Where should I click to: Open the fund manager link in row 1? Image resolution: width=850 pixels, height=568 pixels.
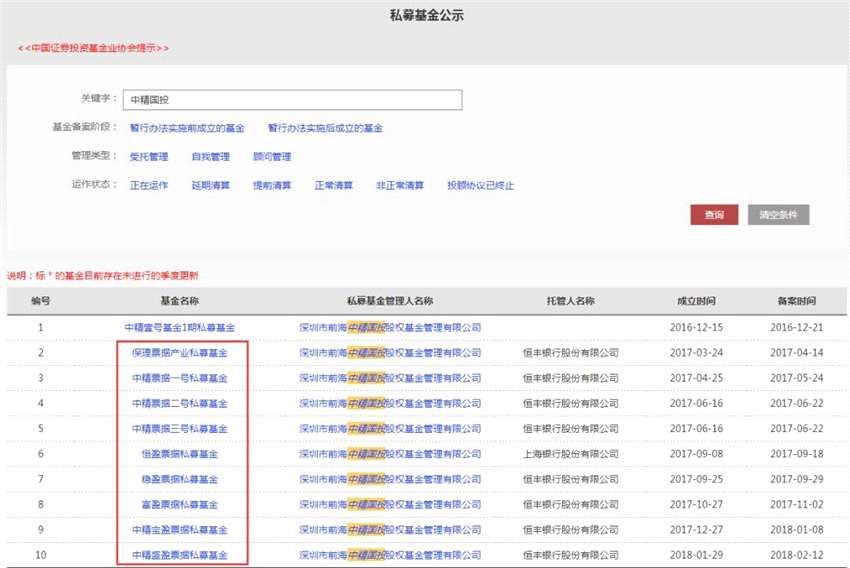click(390, 327)
